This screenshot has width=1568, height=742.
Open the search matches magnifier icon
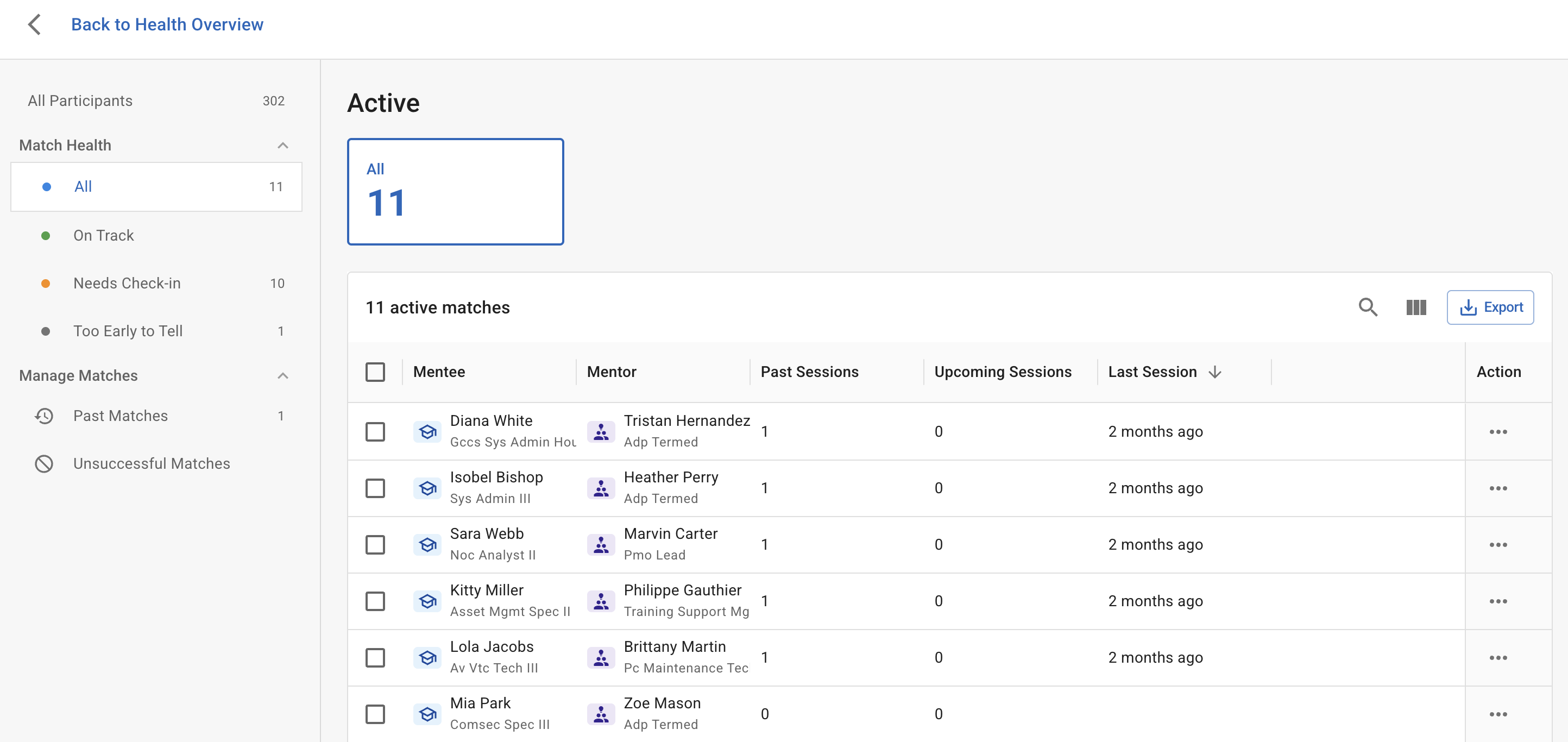pos(1367,307)
